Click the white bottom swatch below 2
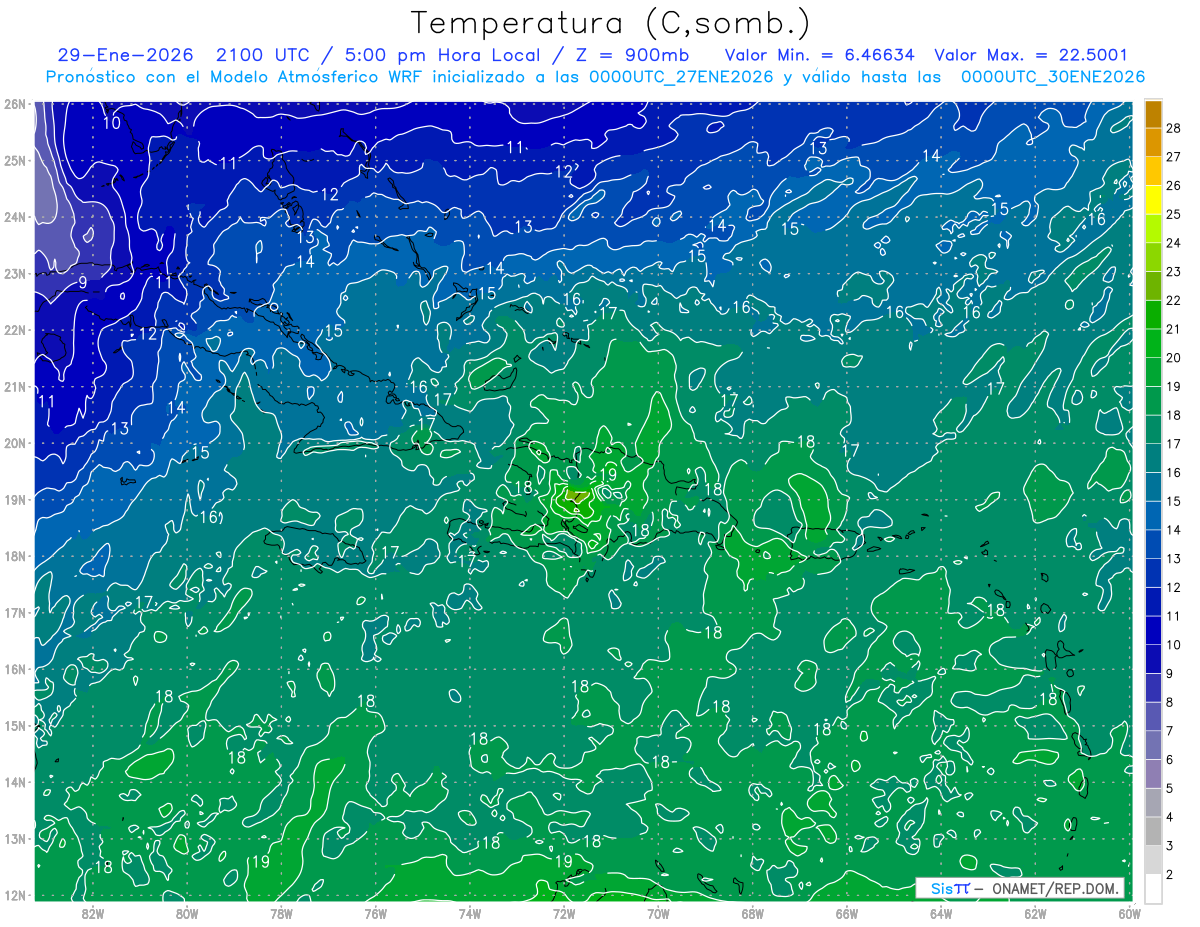 1153,889
